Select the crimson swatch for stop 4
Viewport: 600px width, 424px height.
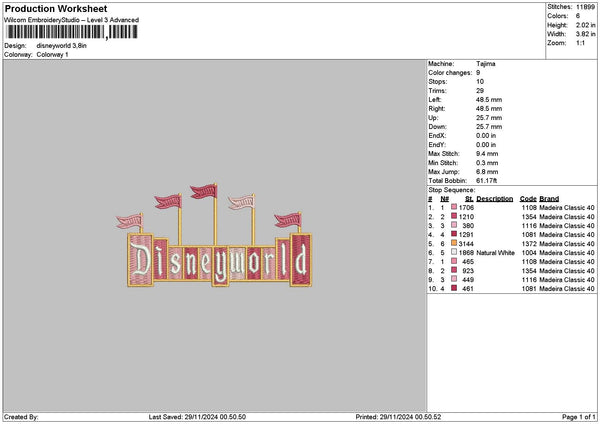point(454,234)
